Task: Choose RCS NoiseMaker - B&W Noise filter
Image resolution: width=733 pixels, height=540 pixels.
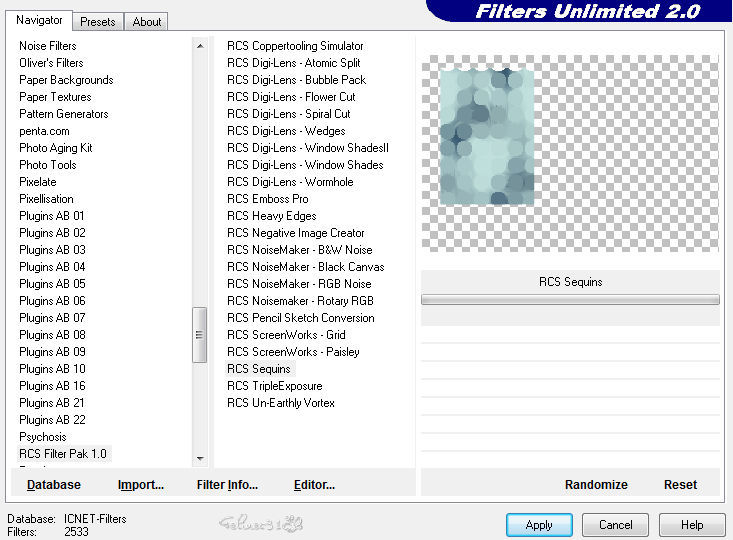Action: click(300, 250)
